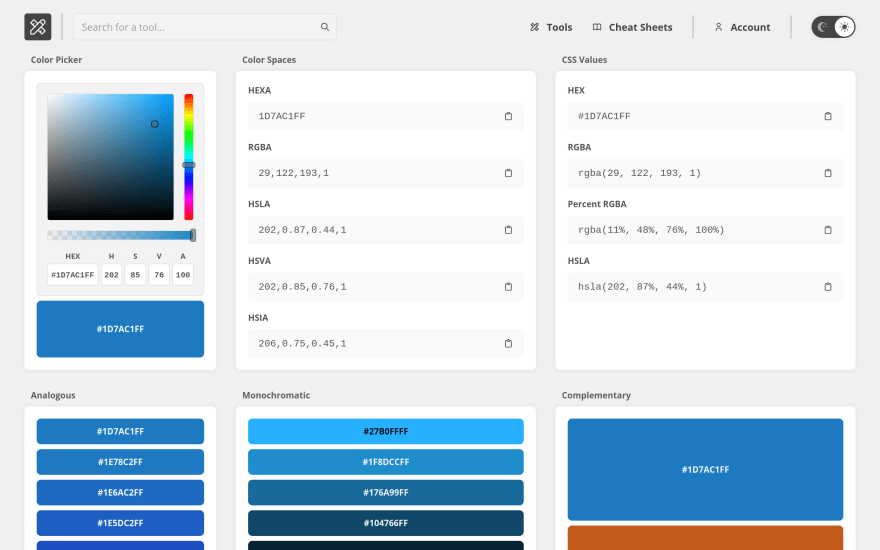The height and width of the screenshot is (550, 880).
Task: Open the Cheat Sheets menu
Action: (x=632, y=27)
